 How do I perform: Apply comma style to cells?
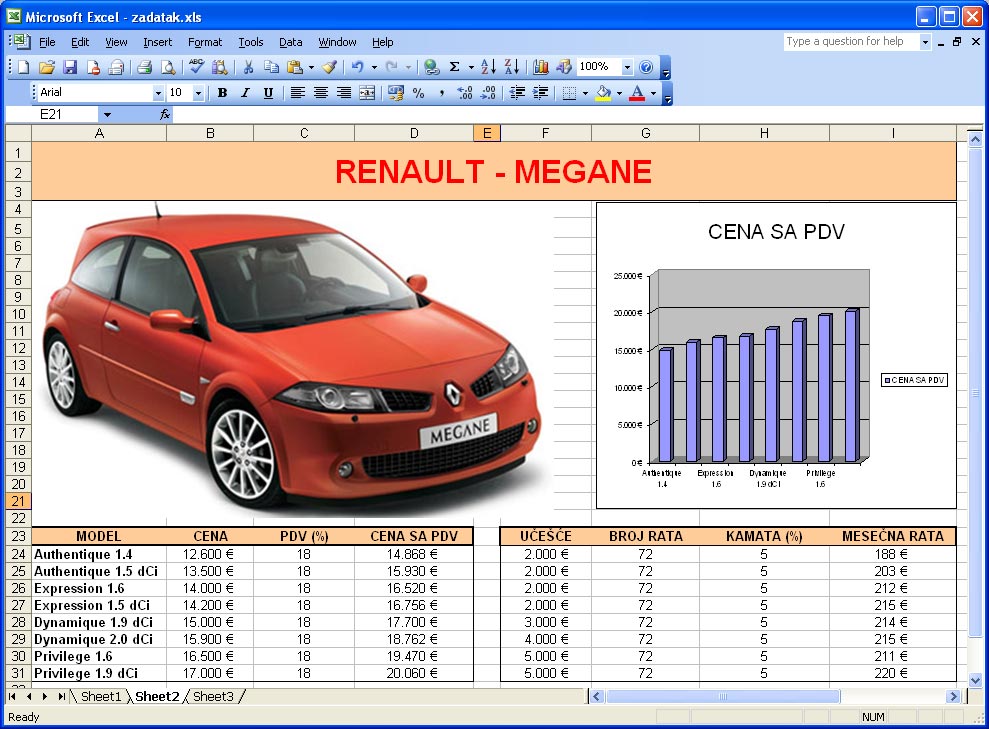[442, 93]
